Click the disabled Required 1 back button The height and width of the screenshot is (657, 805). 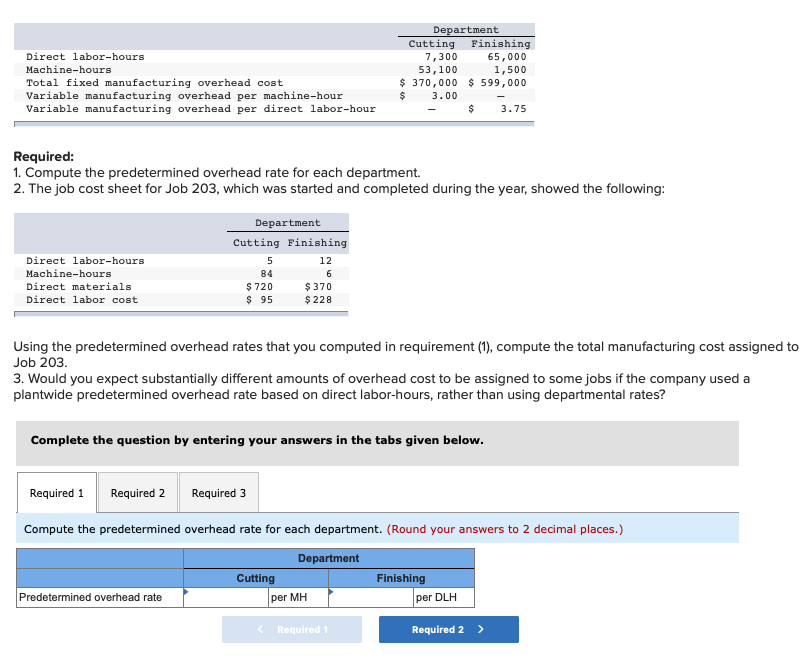pyautogui.click(x=291, y=629)
